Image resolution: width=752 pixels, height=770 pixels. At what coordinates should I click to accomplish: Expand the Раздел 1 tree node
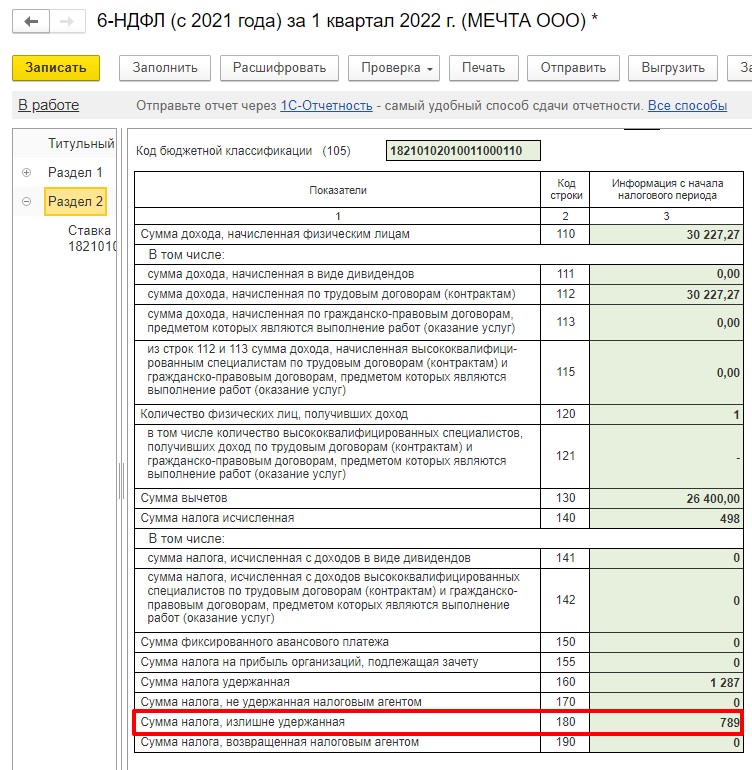point(27,172)
